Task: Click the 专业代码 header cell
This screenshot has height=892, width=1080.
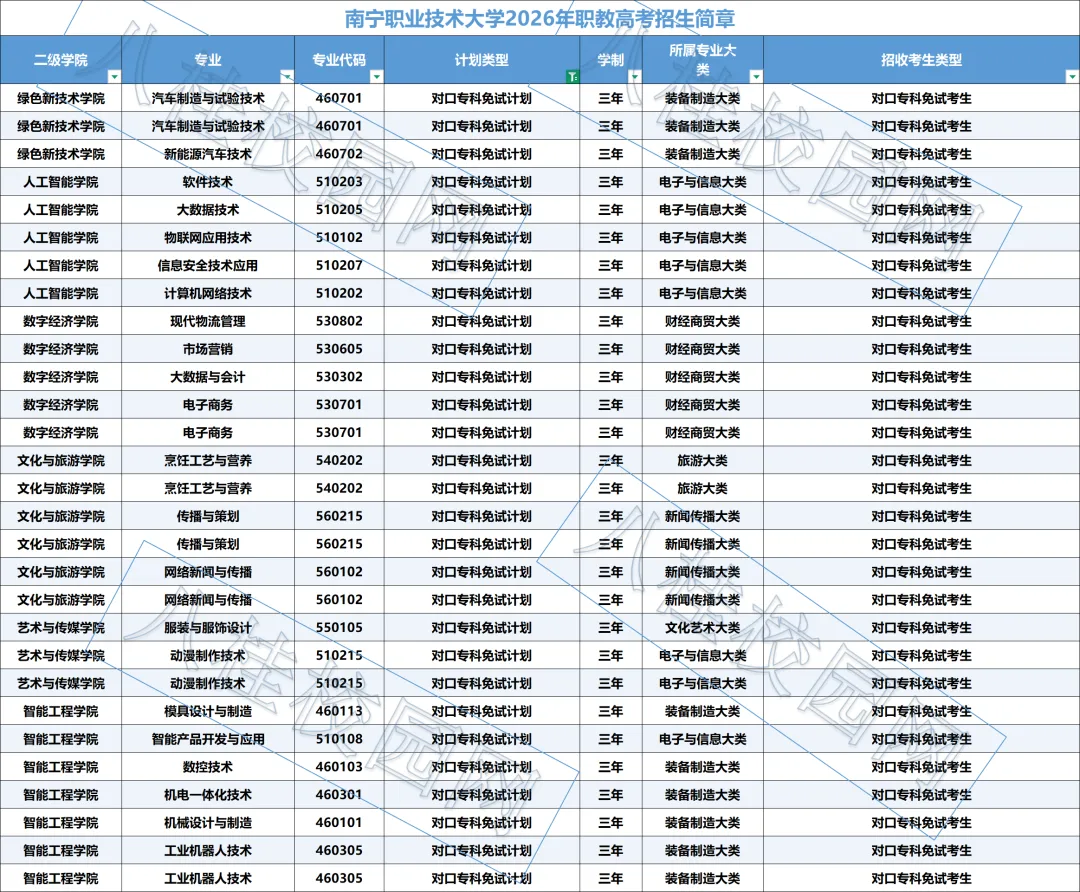Action: pos(339,60)
